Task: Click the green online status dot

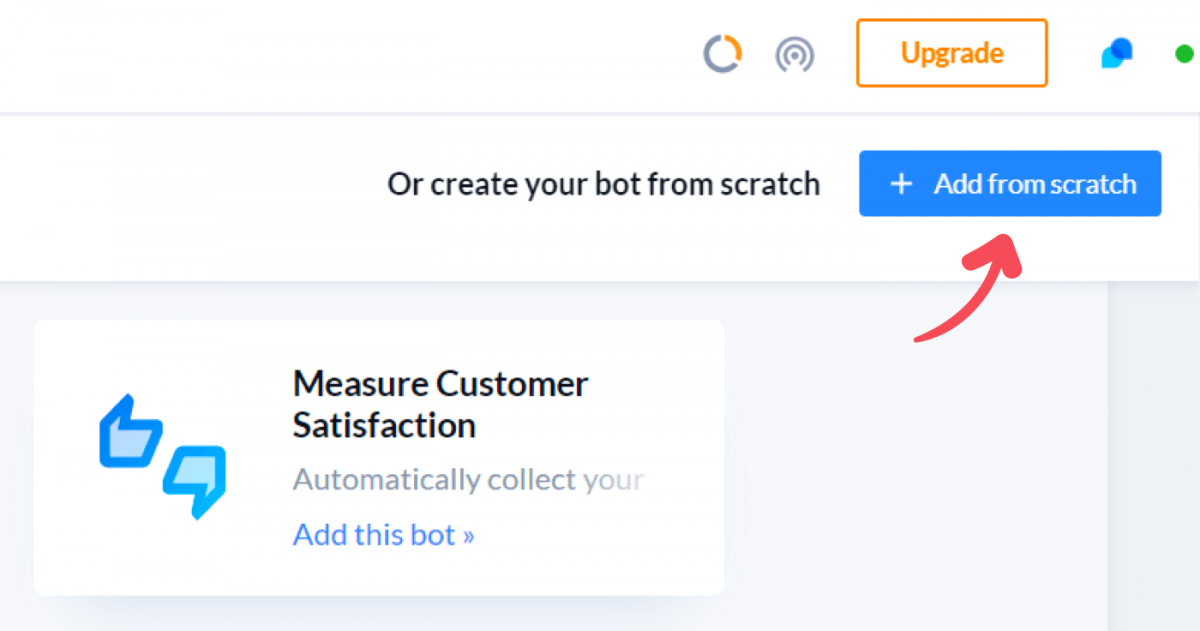Action: tap(1184, 54)
